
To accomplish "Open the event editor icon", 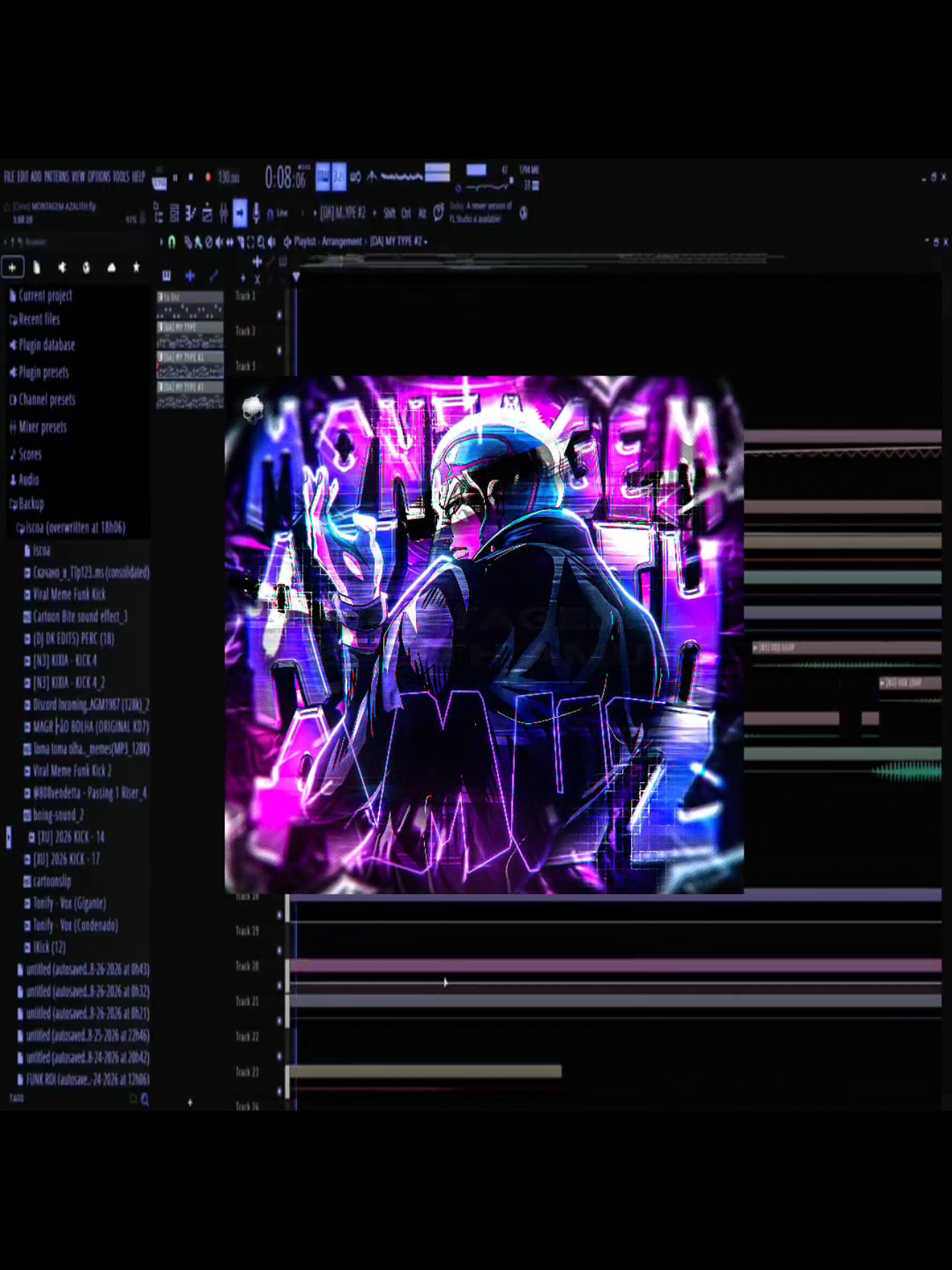I will (208, 213).
